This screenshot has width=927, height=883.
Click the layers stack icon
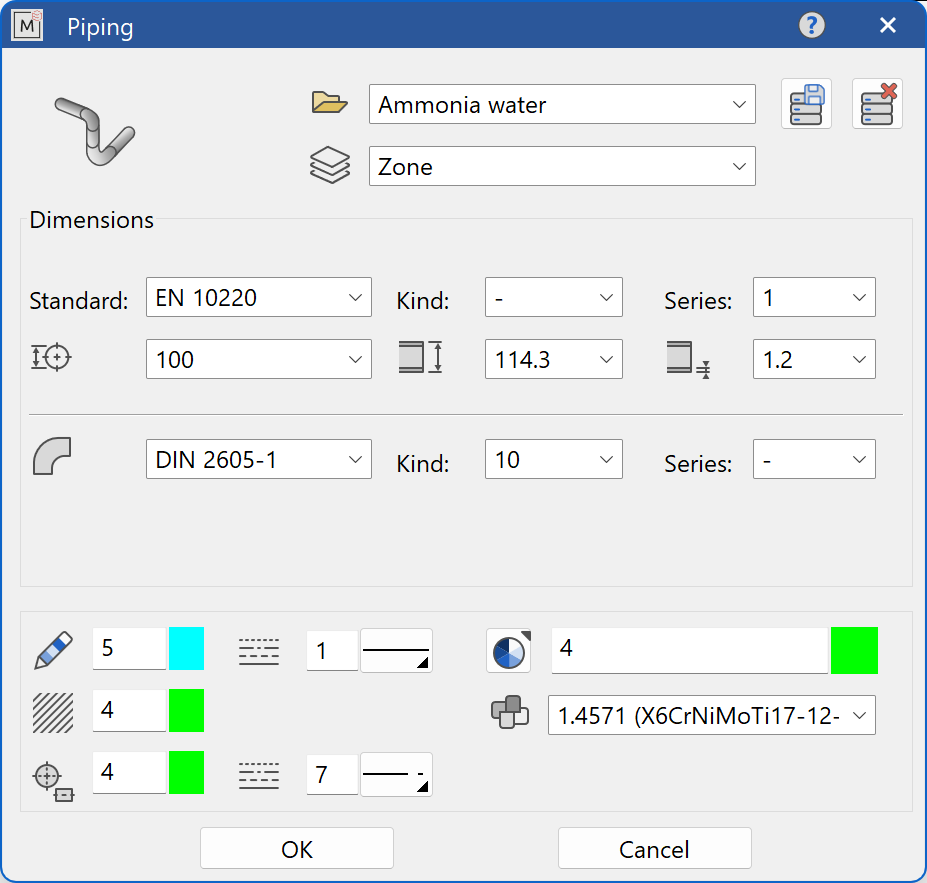click(x=330, y=165)
